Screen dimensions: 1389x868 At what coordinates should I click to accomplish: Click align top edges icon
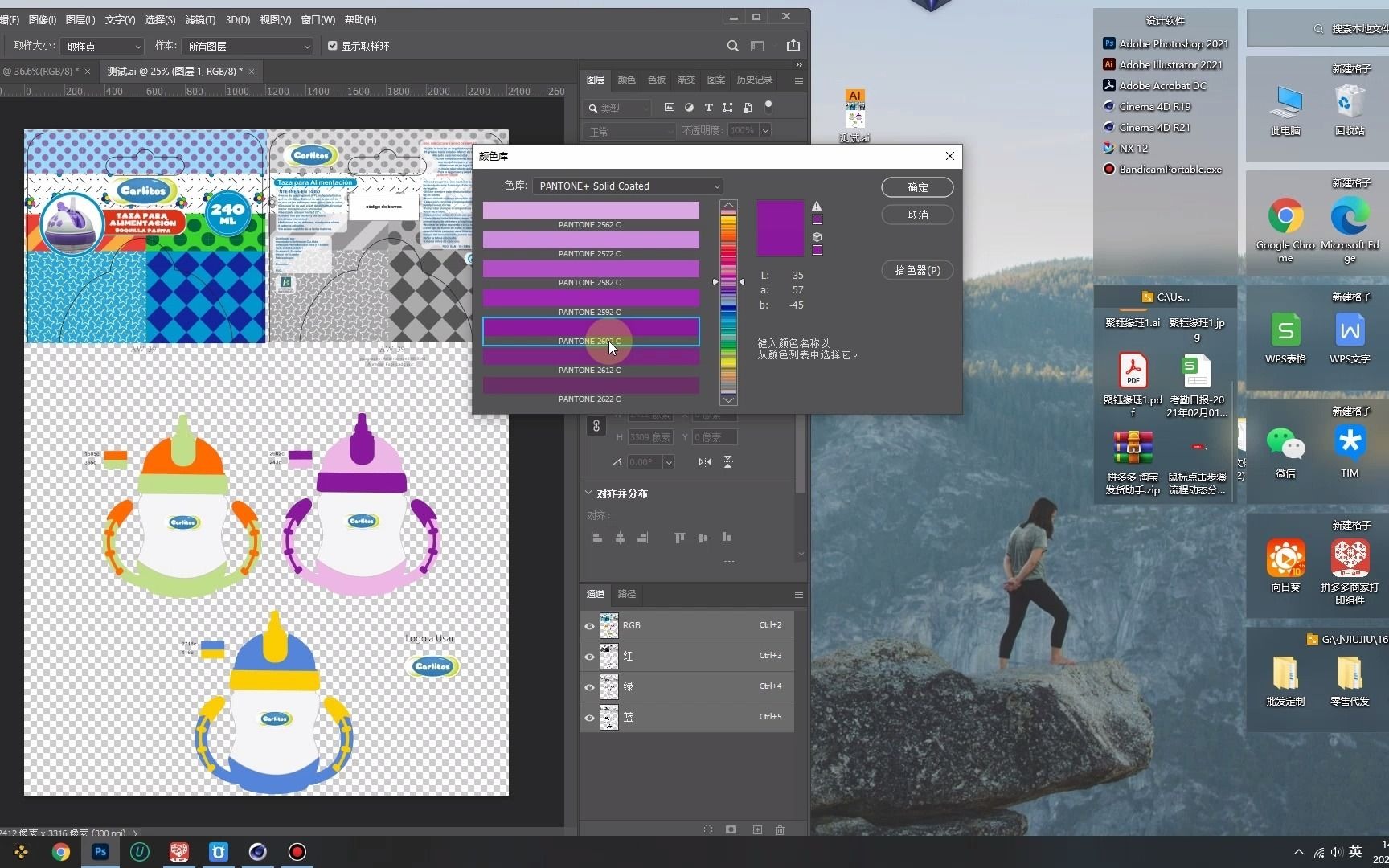pyautogui.click(x=680, y=538)
